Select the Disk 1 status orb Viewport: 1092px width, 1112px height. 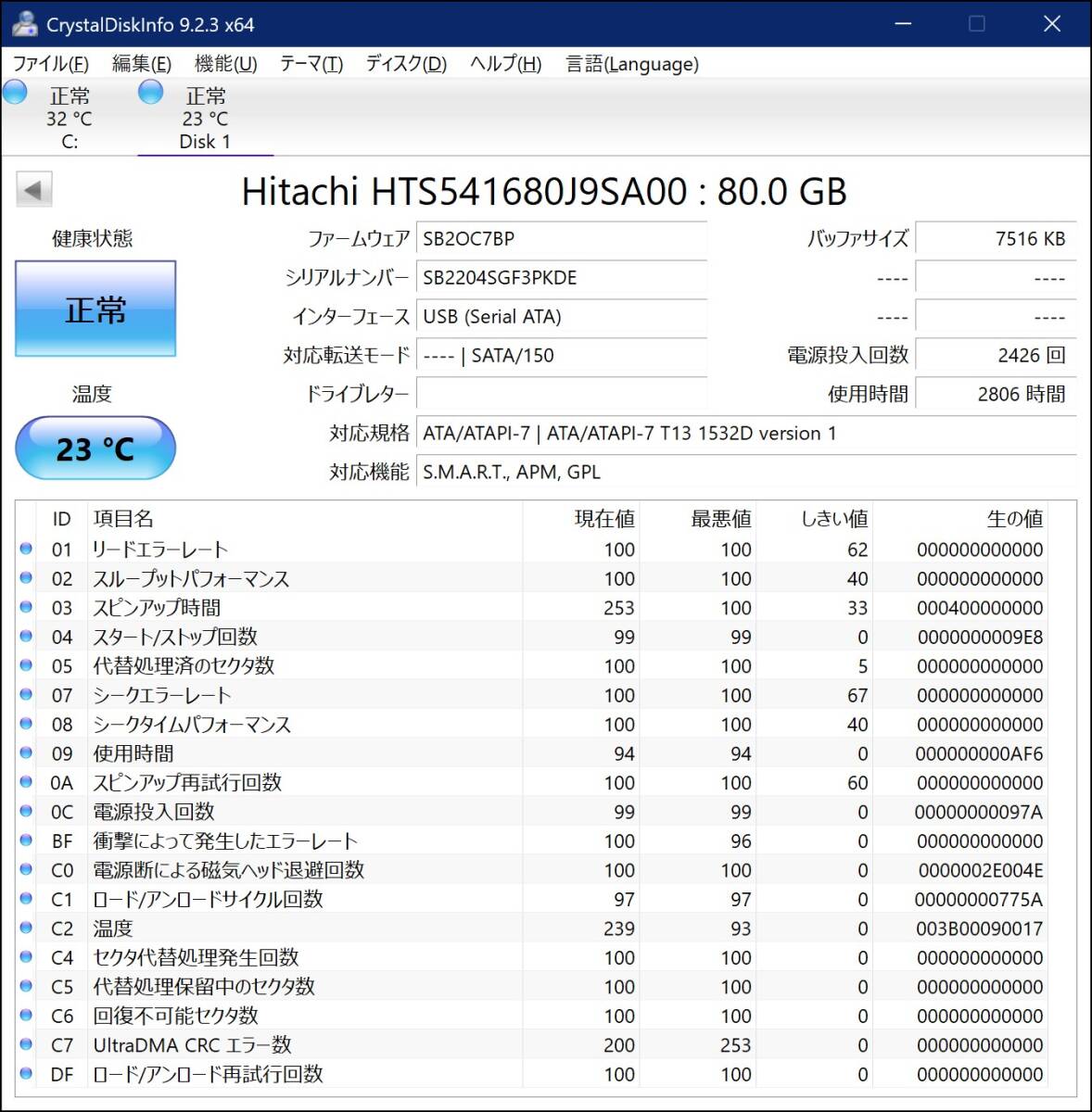tap(150, 92)
